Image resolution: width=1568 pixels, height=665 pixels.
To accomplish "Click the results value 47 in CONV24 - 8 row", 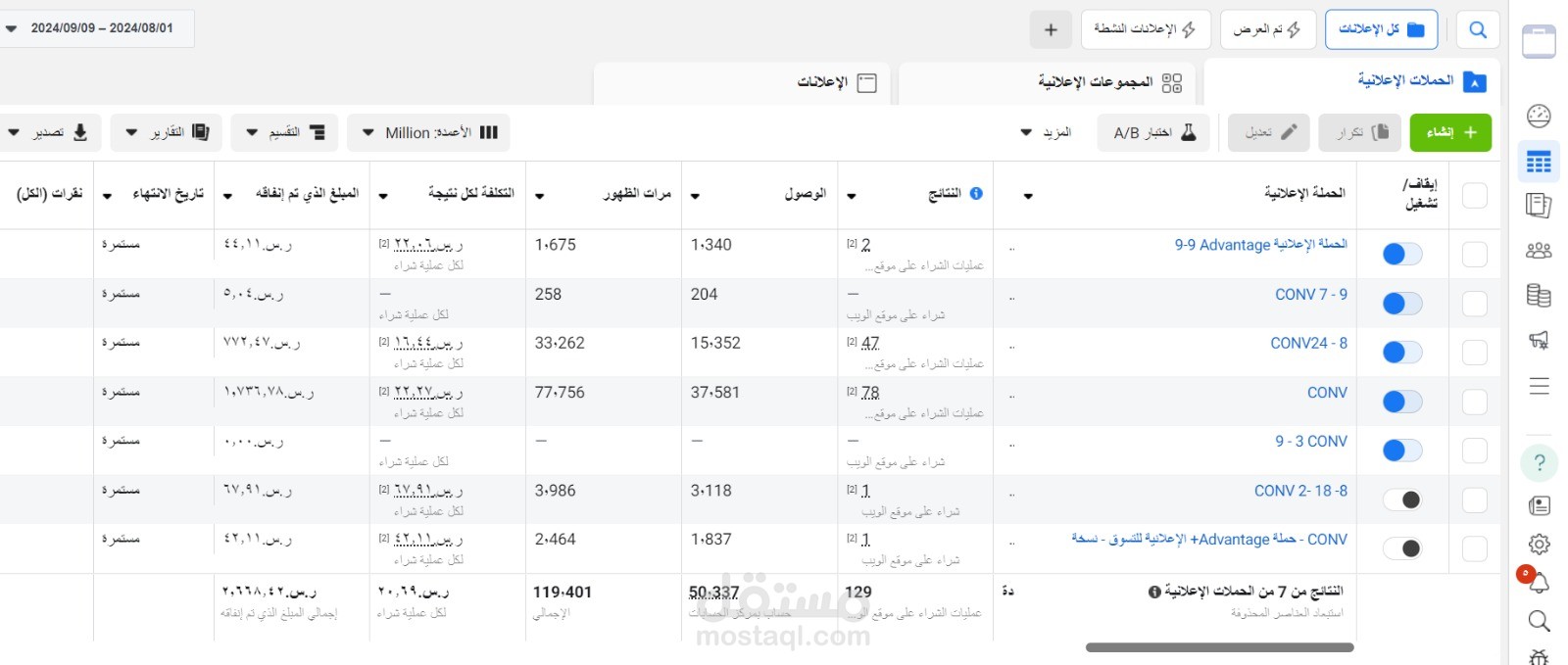I will (870, 343).
